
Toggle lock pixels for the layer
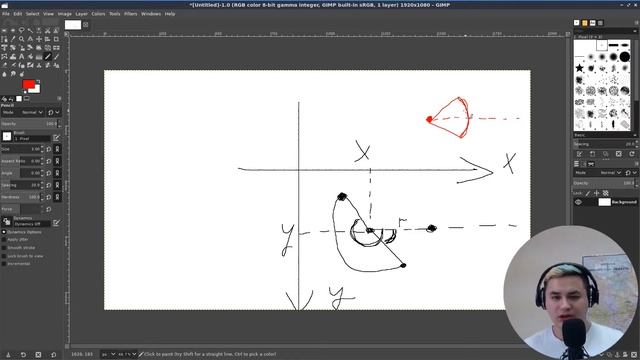tap(588, 193)
